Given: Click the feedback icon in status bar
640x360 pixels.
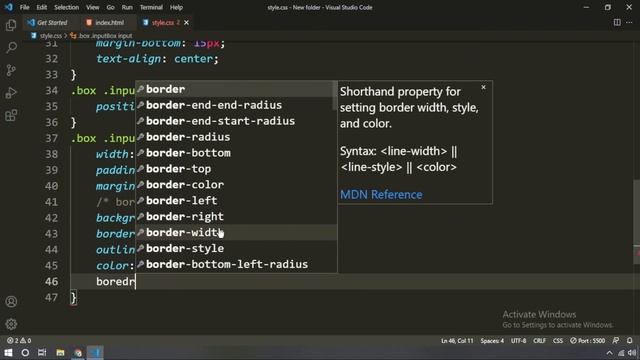Looking at the screenshot, I should 616,340.
